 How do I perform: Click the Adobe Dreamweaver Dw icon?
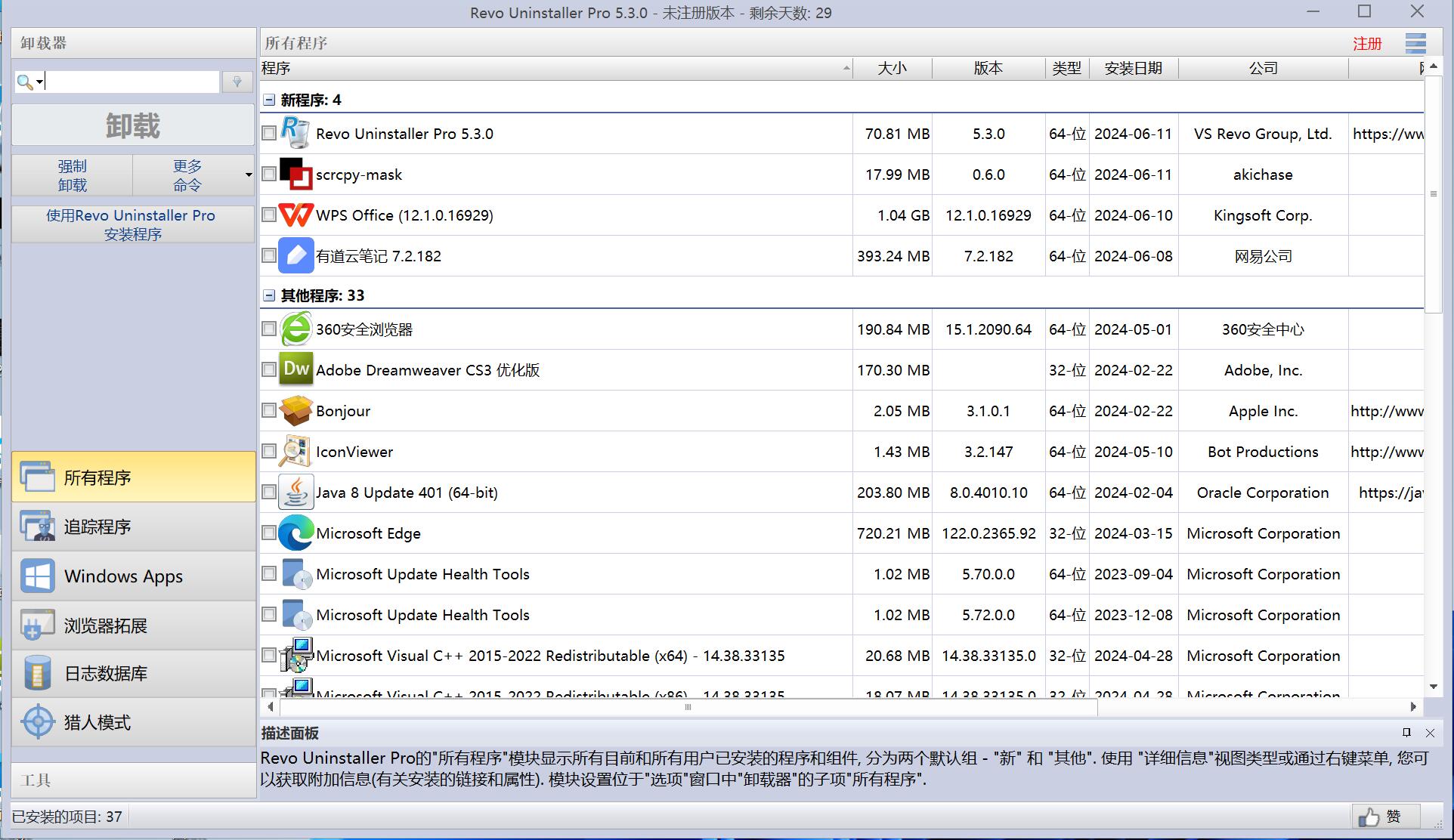click(295, 369)
